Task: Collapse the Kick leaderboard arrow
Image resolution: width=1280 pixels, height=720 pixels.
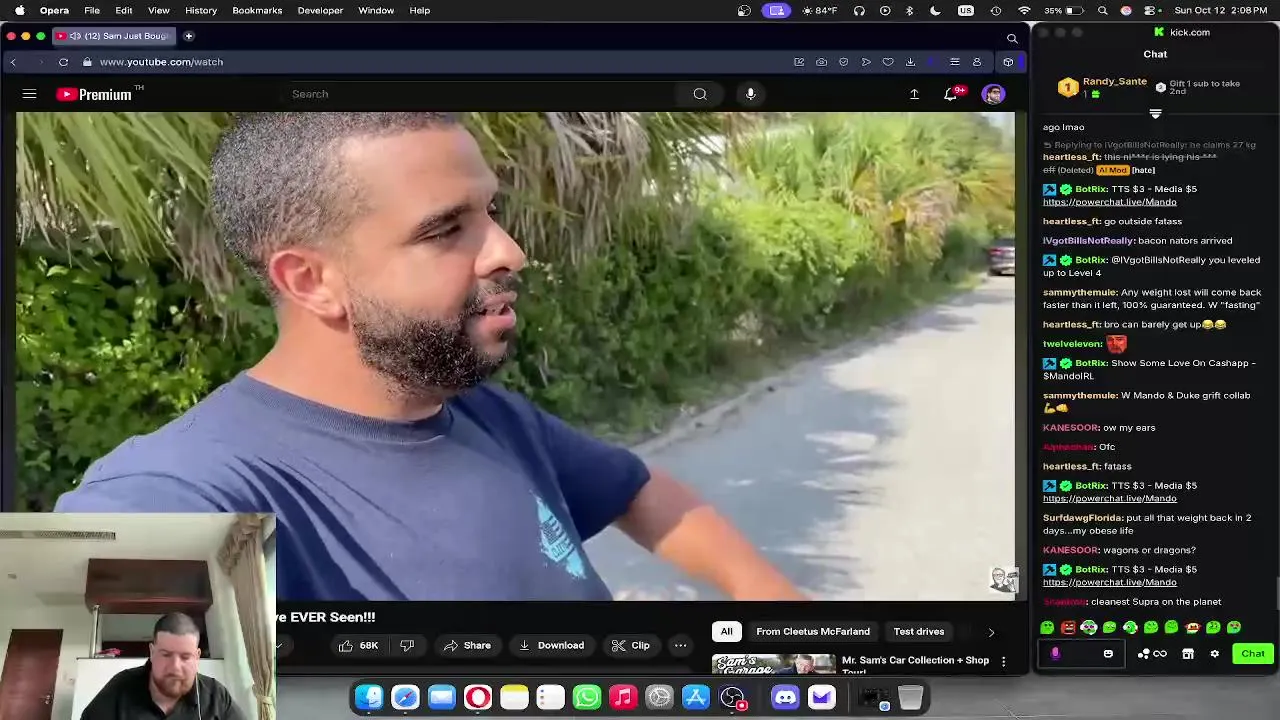Action: coord(1155,114)
